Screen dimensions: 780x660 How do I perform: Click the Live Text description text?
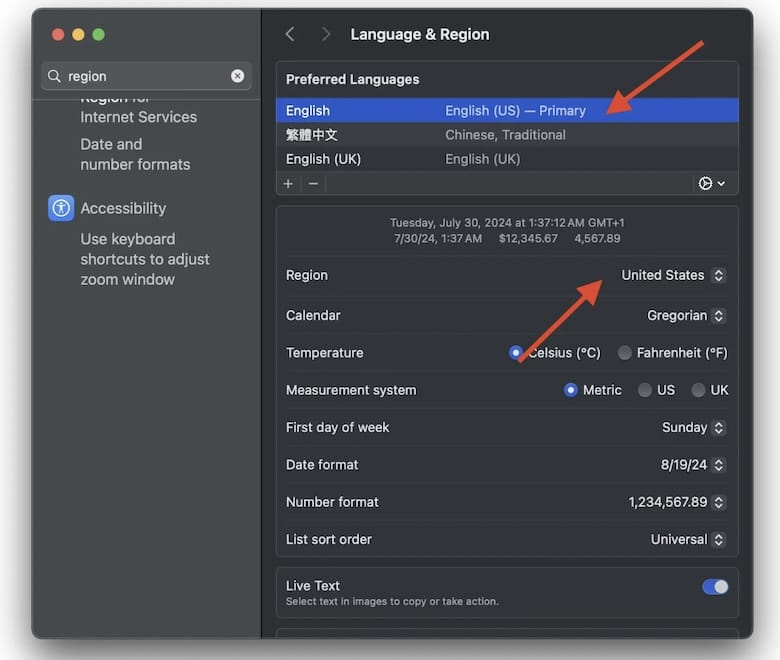[x=392, y=601]
